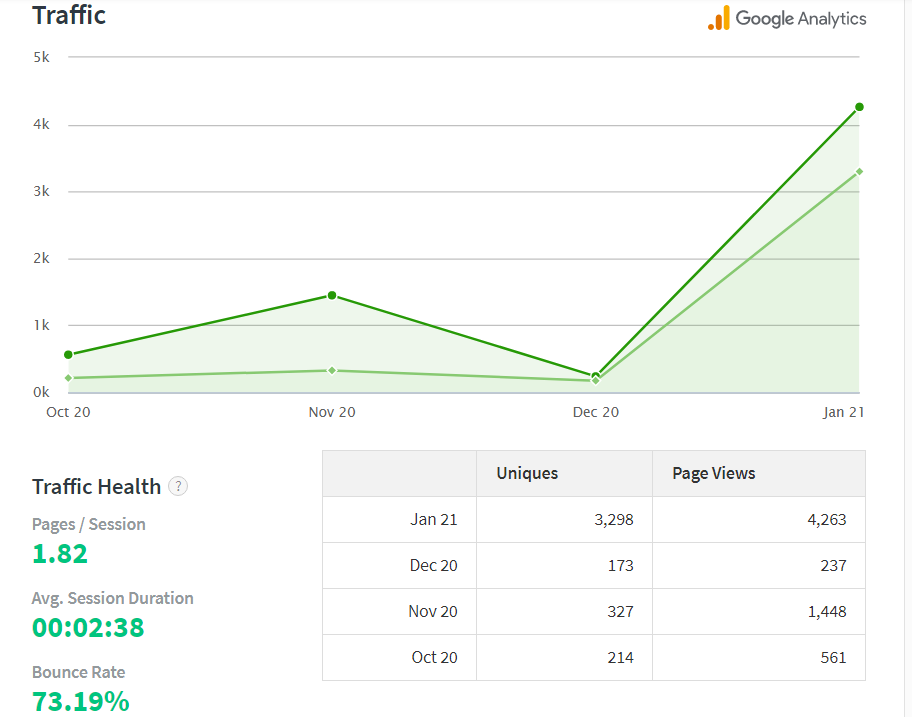Click the Nov 20 uniques data point
Viewport: 912px width, 717px height.
point(332,371)
